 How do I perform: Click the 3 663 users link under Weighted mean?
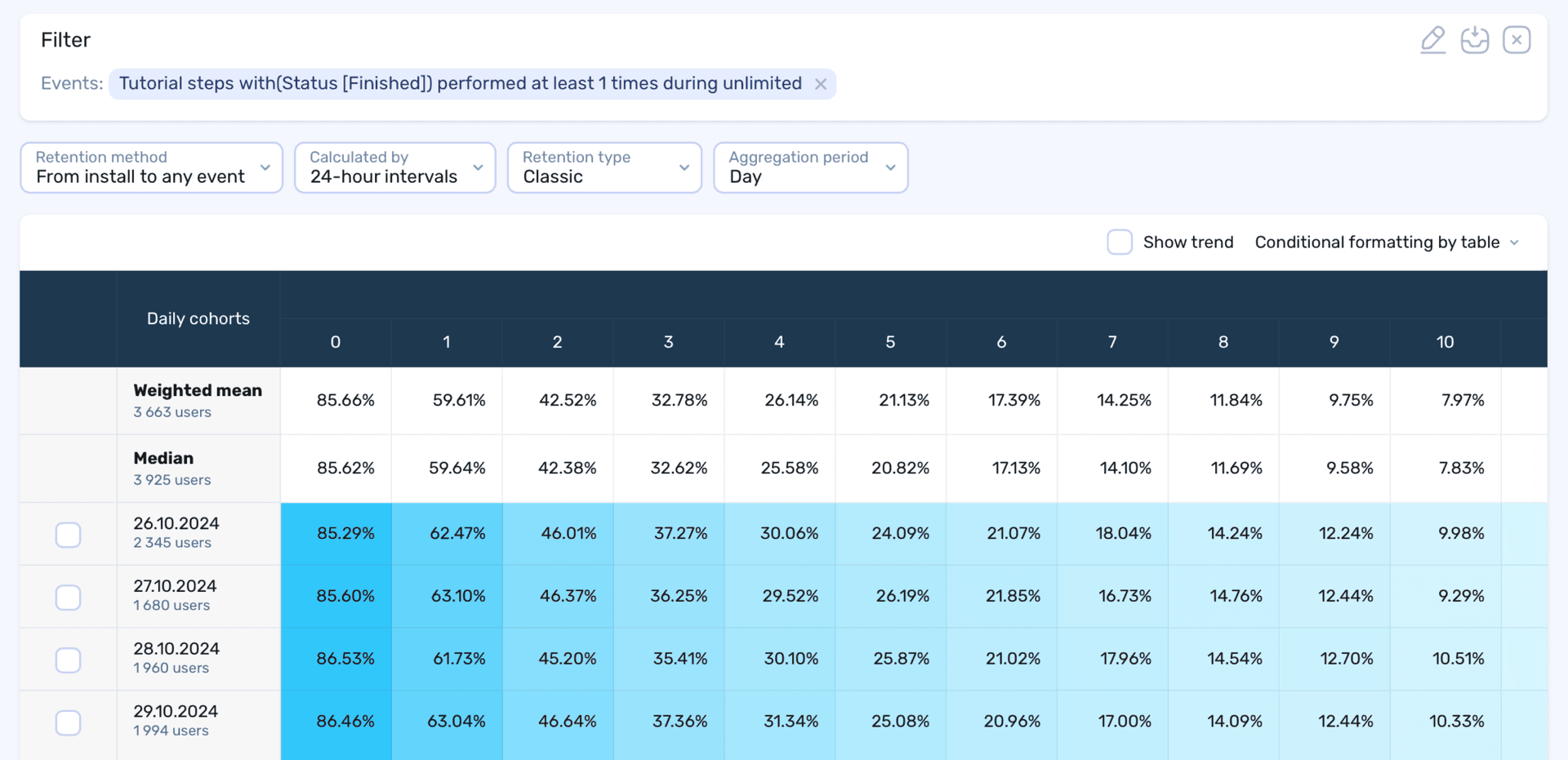click(x=171, y=412)
